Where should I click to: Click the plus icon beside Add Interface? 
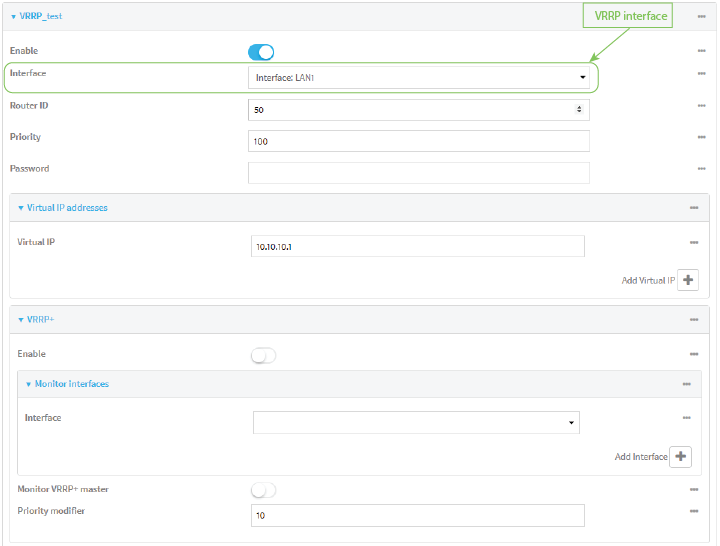[x=680, y=456]
